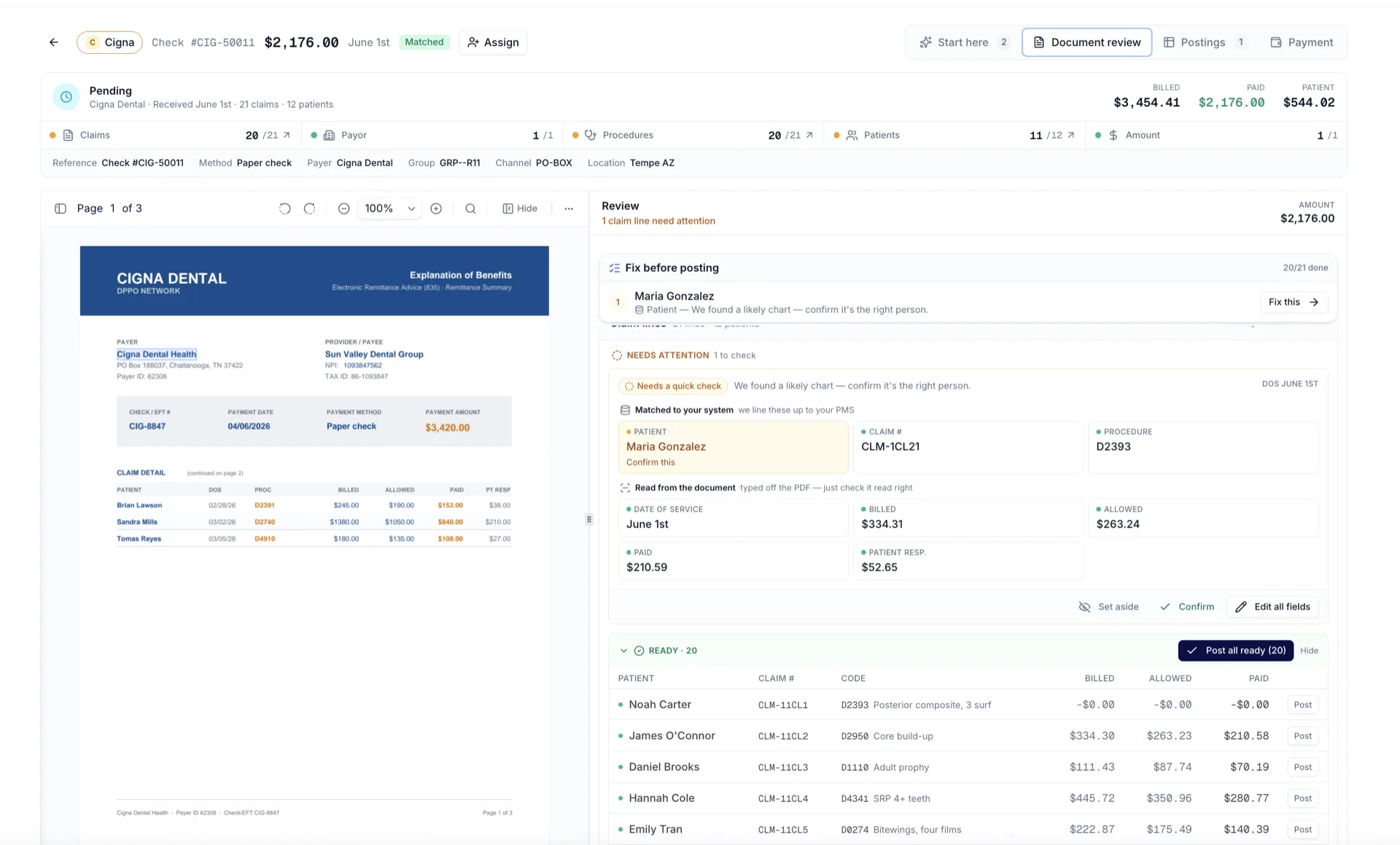Click Brian Lawson row in the document

point(314,505)
